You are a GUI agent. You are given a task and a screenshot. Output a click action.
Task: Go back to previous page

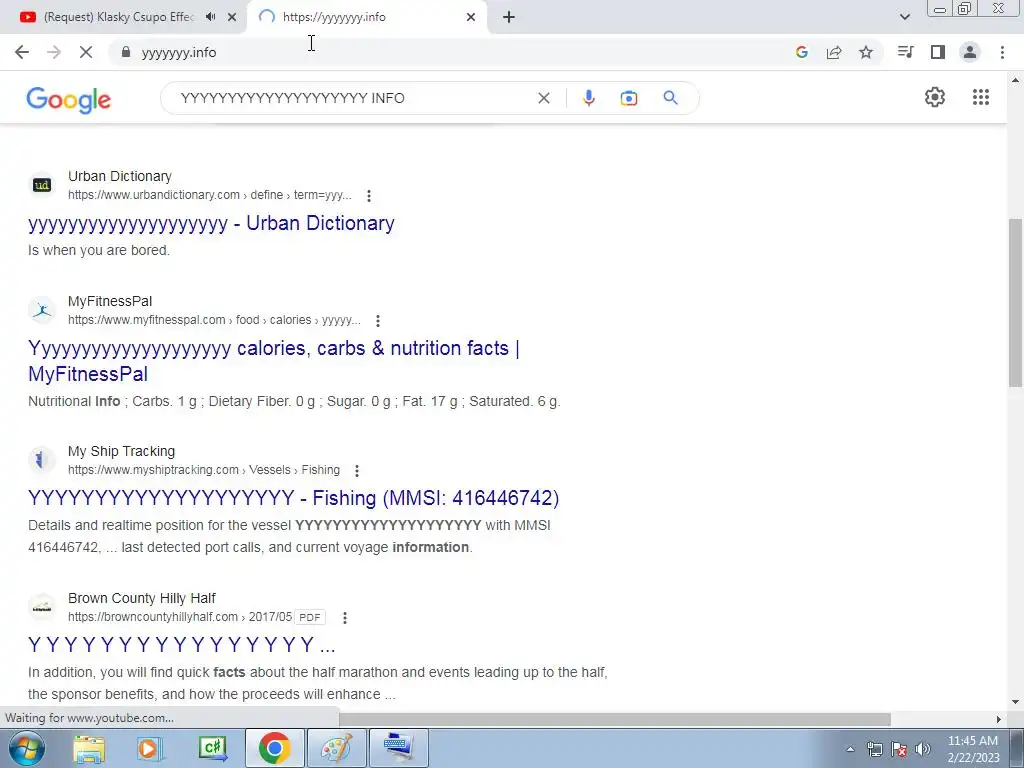pyautogui.click(x=22, y=52)
